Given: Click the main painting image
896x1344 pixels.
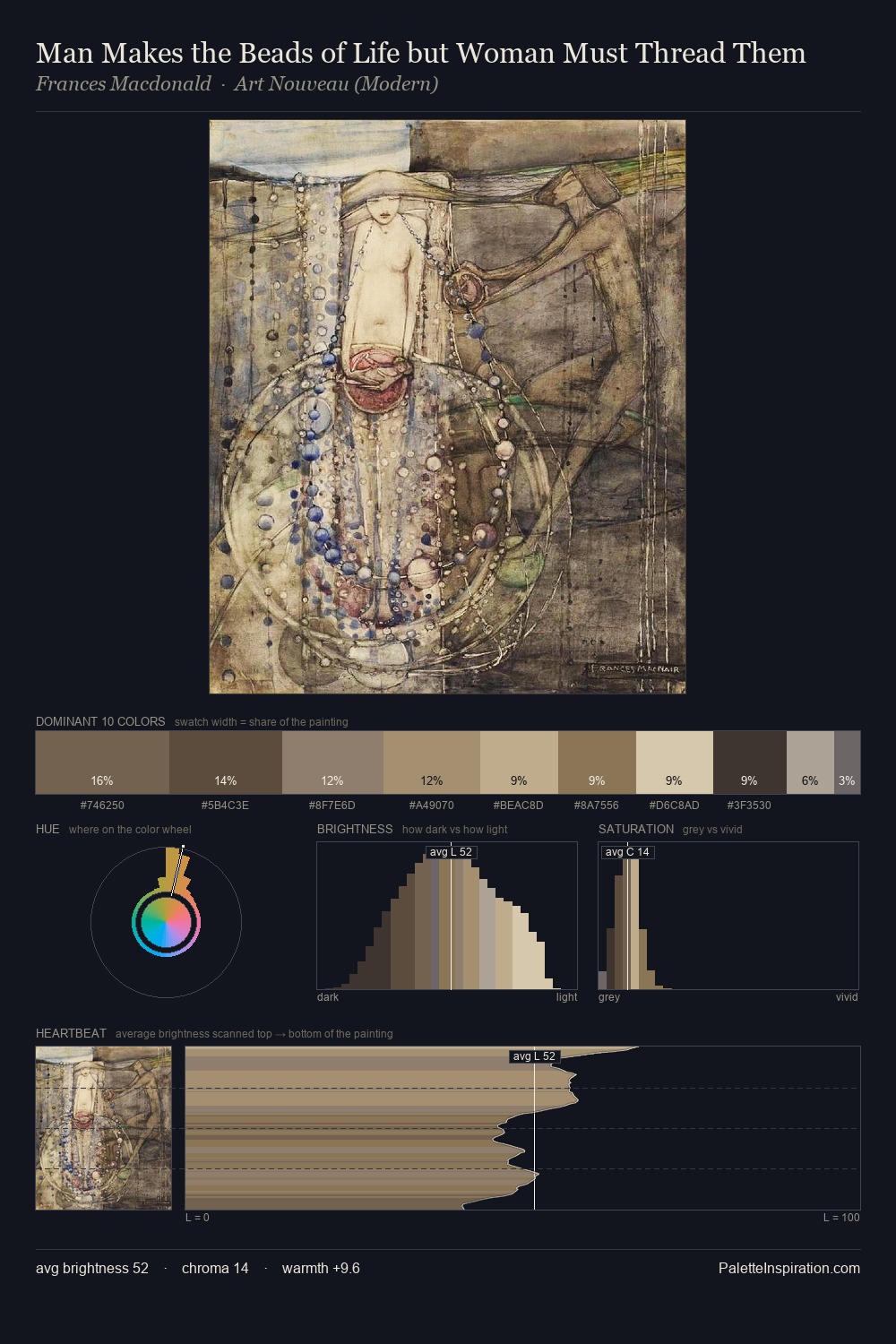Looking at the screenshot, I should click(447, 407).
